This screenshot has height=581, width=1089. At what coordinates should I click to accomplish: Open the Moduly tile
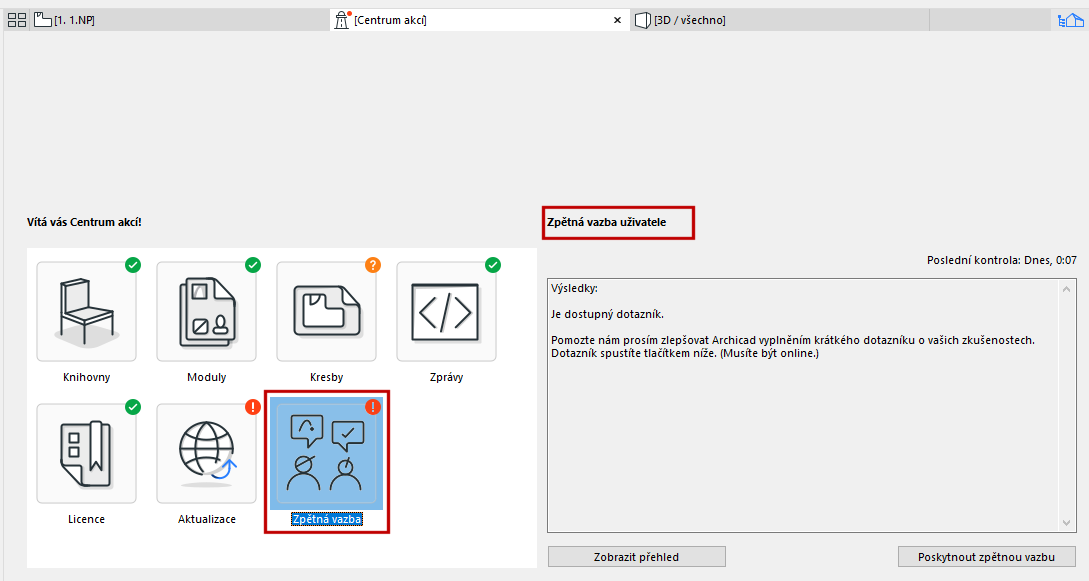point(206,312)
